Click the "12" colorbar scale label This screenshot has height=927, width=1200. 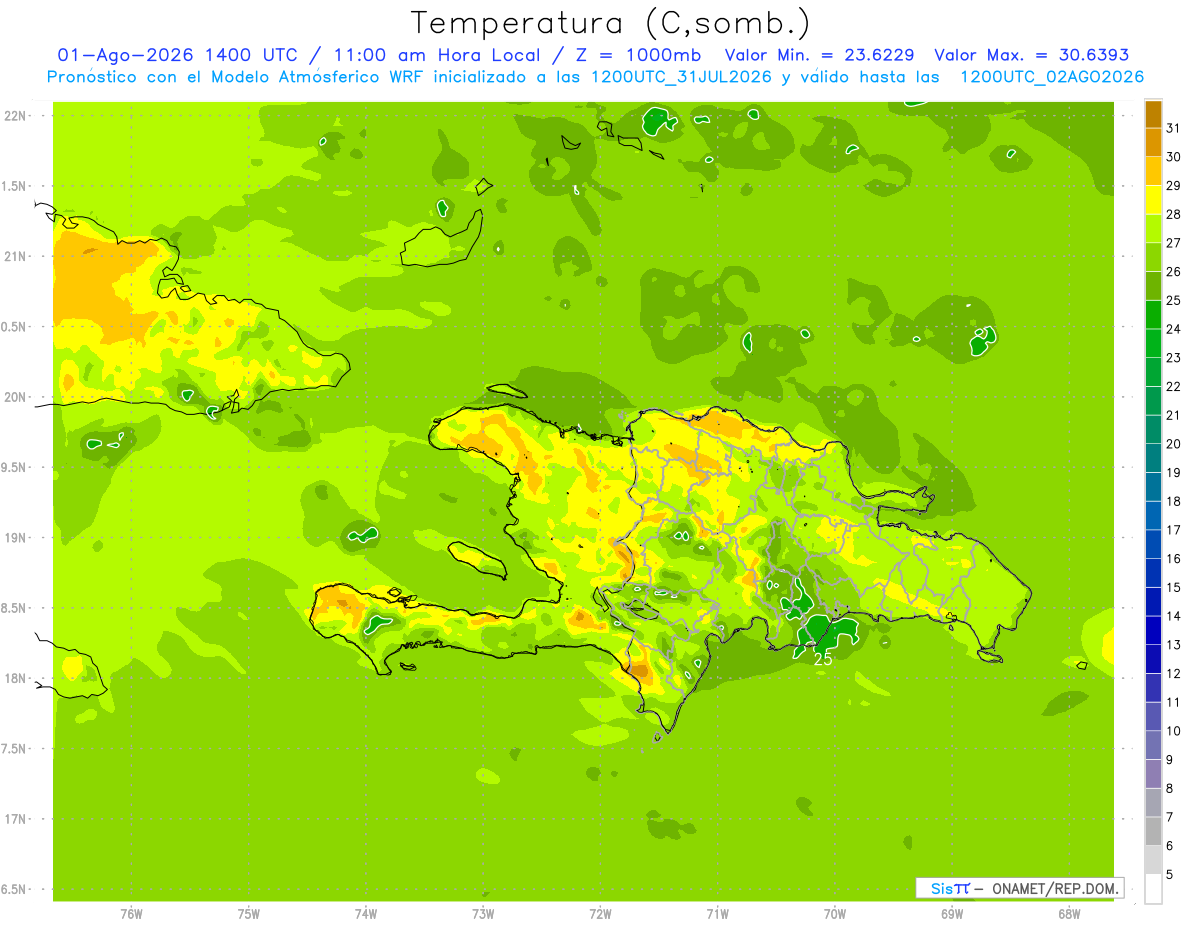click(1174, 674)
